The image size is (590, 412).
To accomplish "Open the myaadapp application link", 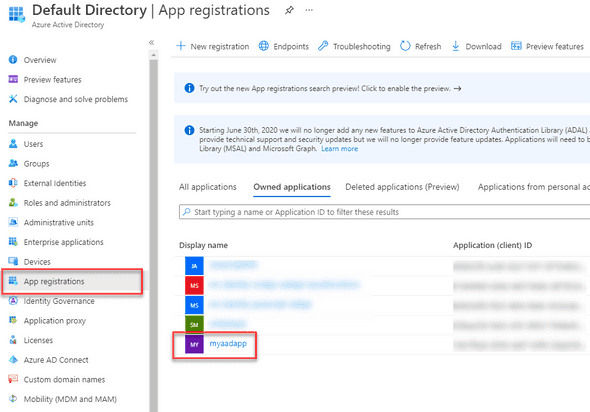I will [x=228, y=344].
